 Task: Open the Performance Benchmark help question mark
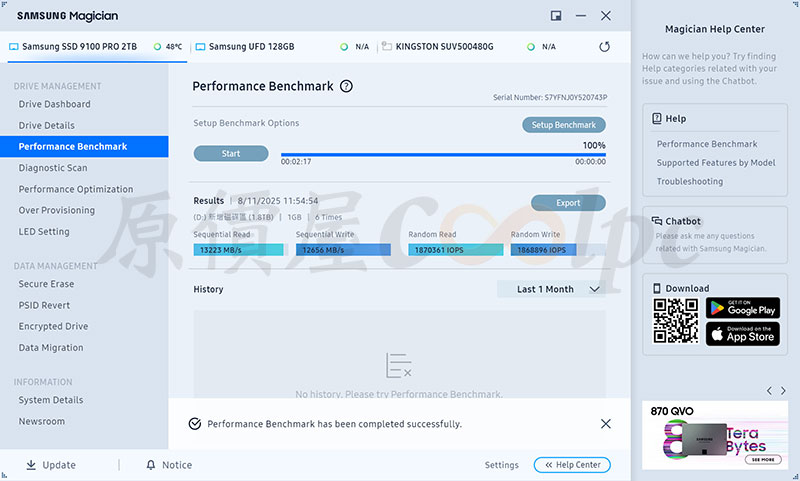346,86
